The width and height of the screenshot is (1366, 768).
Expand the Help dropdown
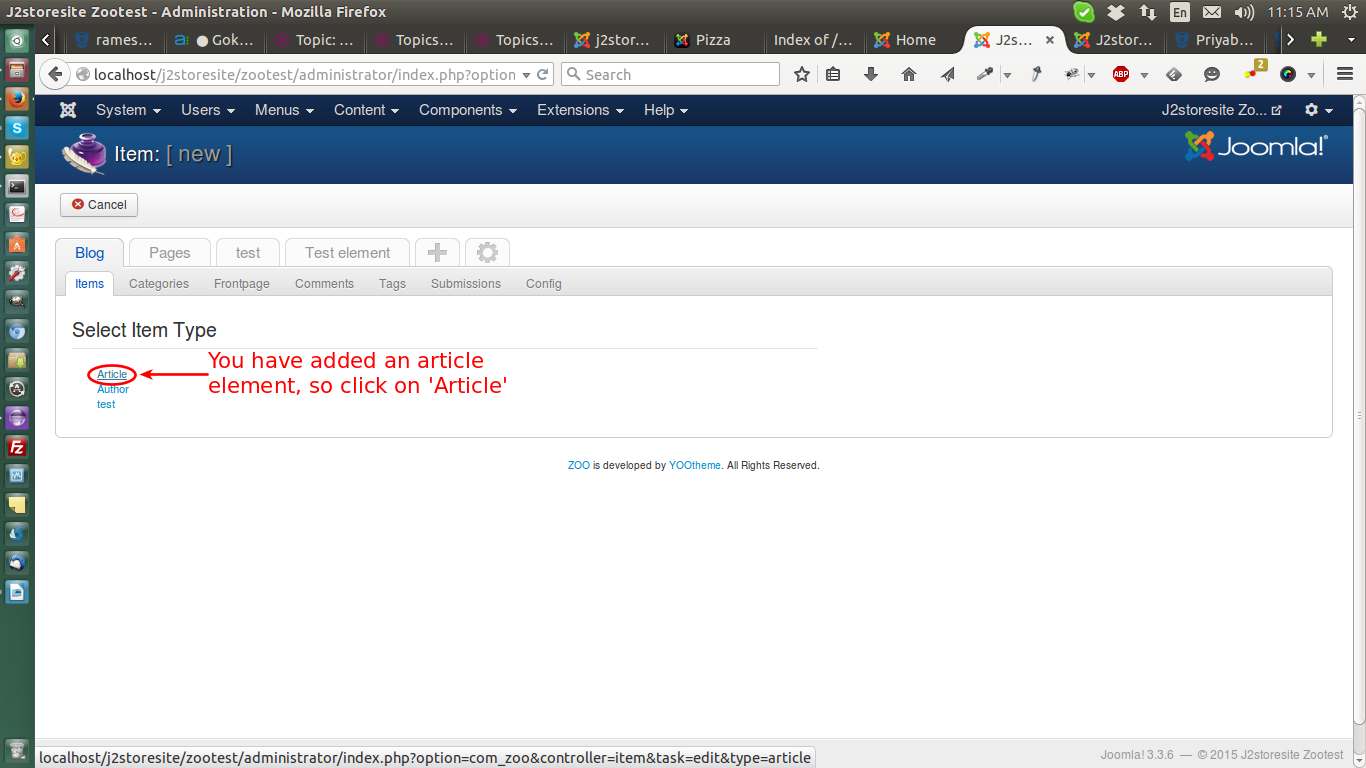point(666,110)
